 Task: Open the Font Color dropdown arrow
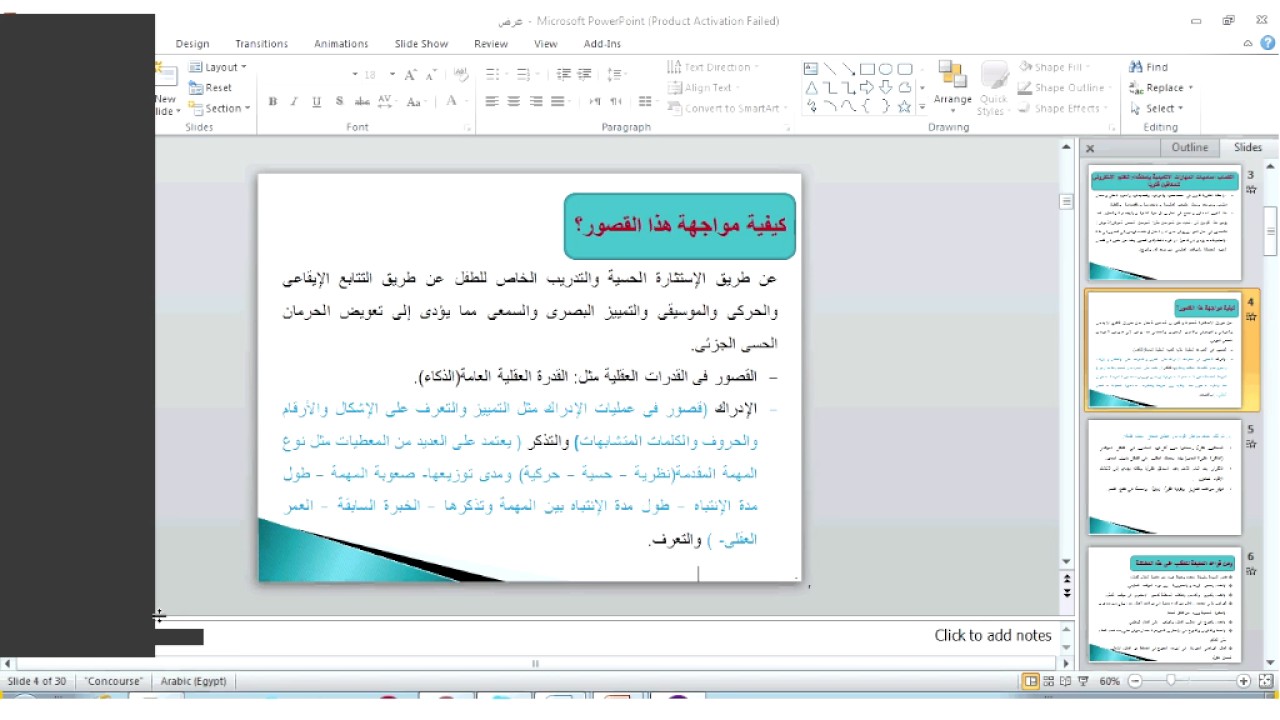click(466, 101)
